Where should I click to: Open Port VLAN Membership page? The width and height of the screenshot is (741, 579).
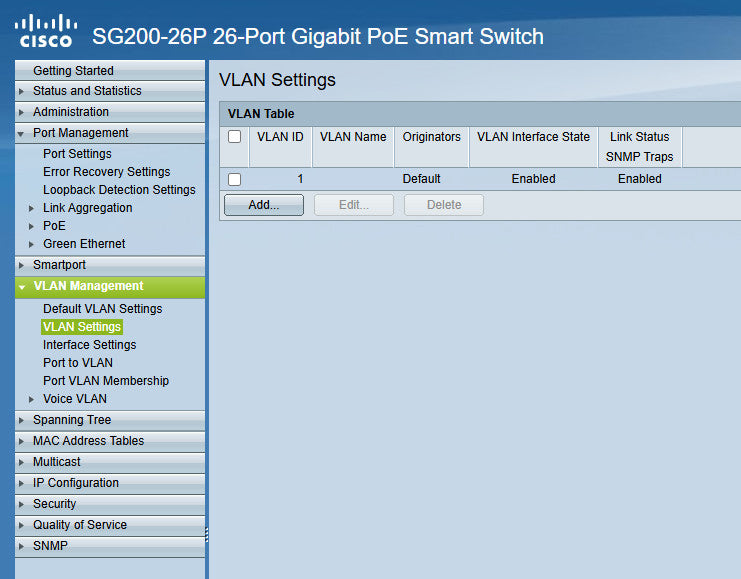click(x=106, y=380)
